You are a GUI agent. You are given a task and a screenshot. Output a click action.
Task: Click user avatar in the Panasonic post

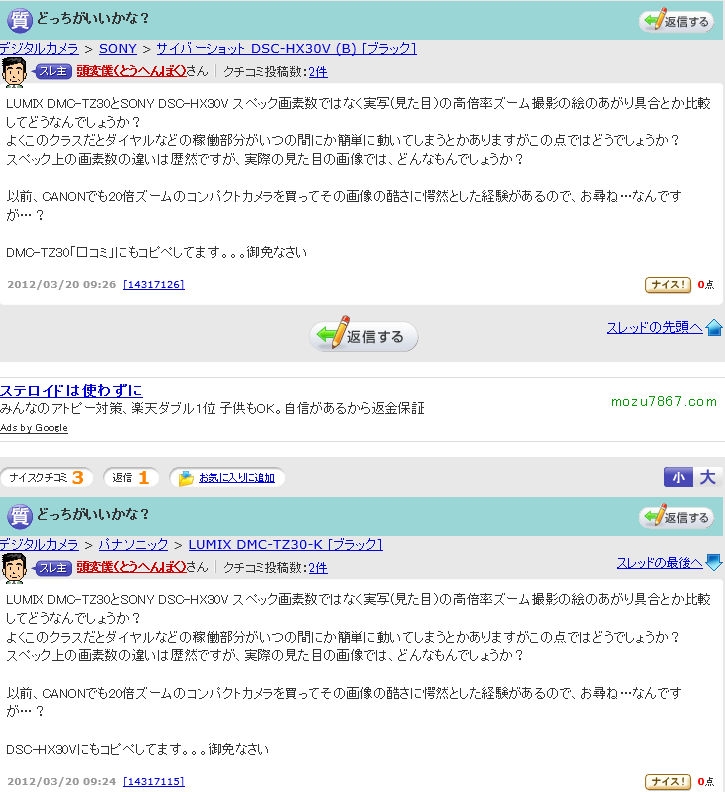pyautogui.click(x=14, y=568)
